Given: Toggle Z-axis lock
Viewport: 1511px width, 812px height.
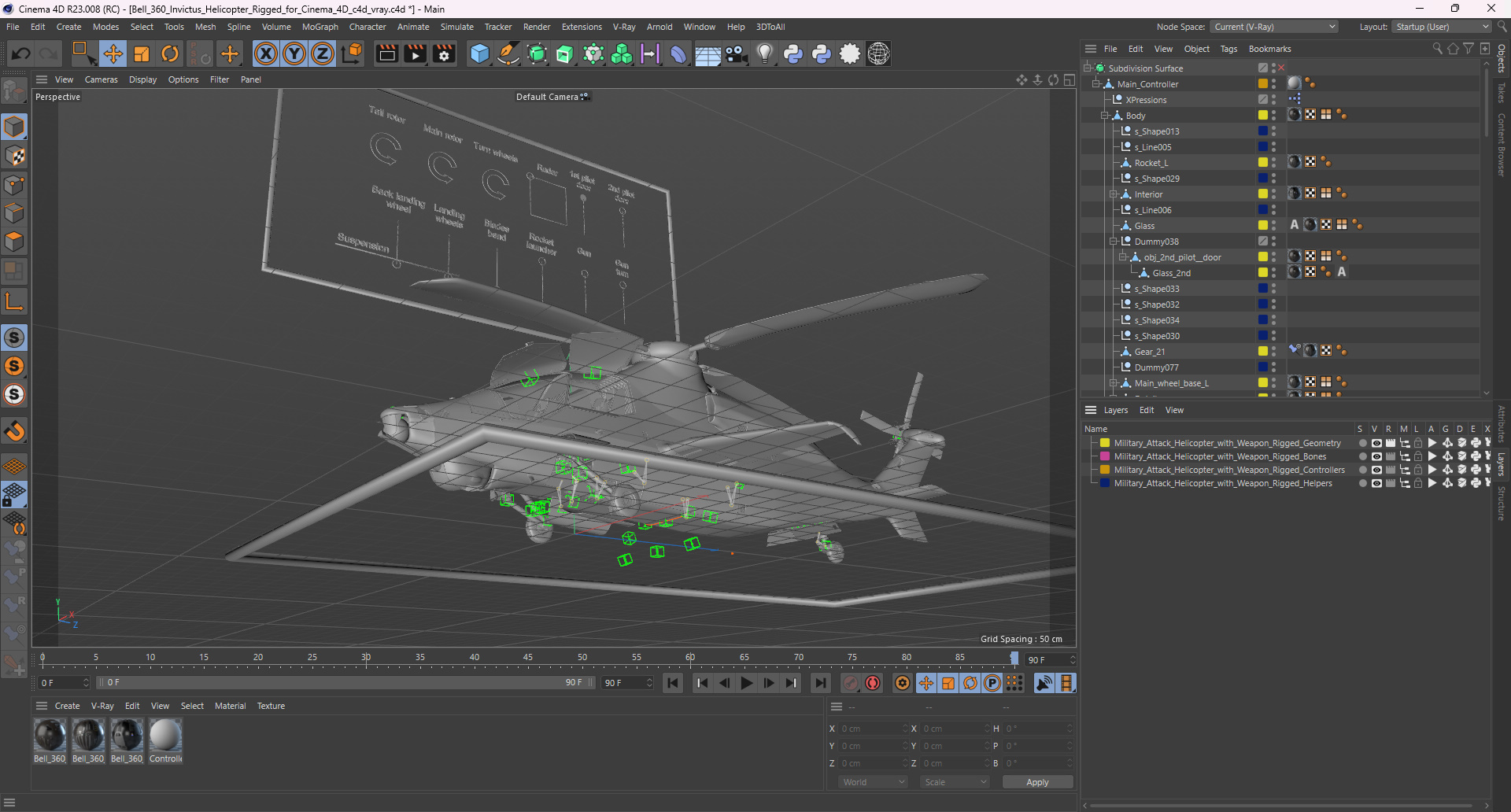Looking at the screenshot, I should click(323, 54).
